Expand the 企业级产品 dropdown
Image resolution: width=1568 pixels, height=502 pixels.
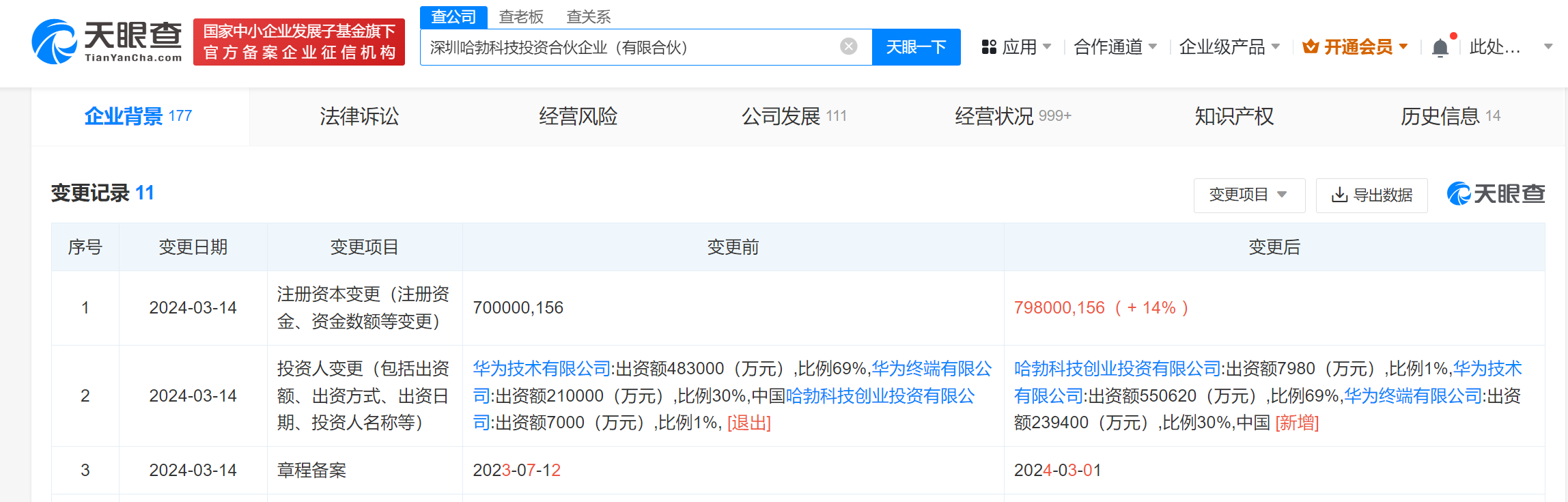[x=1229, y=47]
